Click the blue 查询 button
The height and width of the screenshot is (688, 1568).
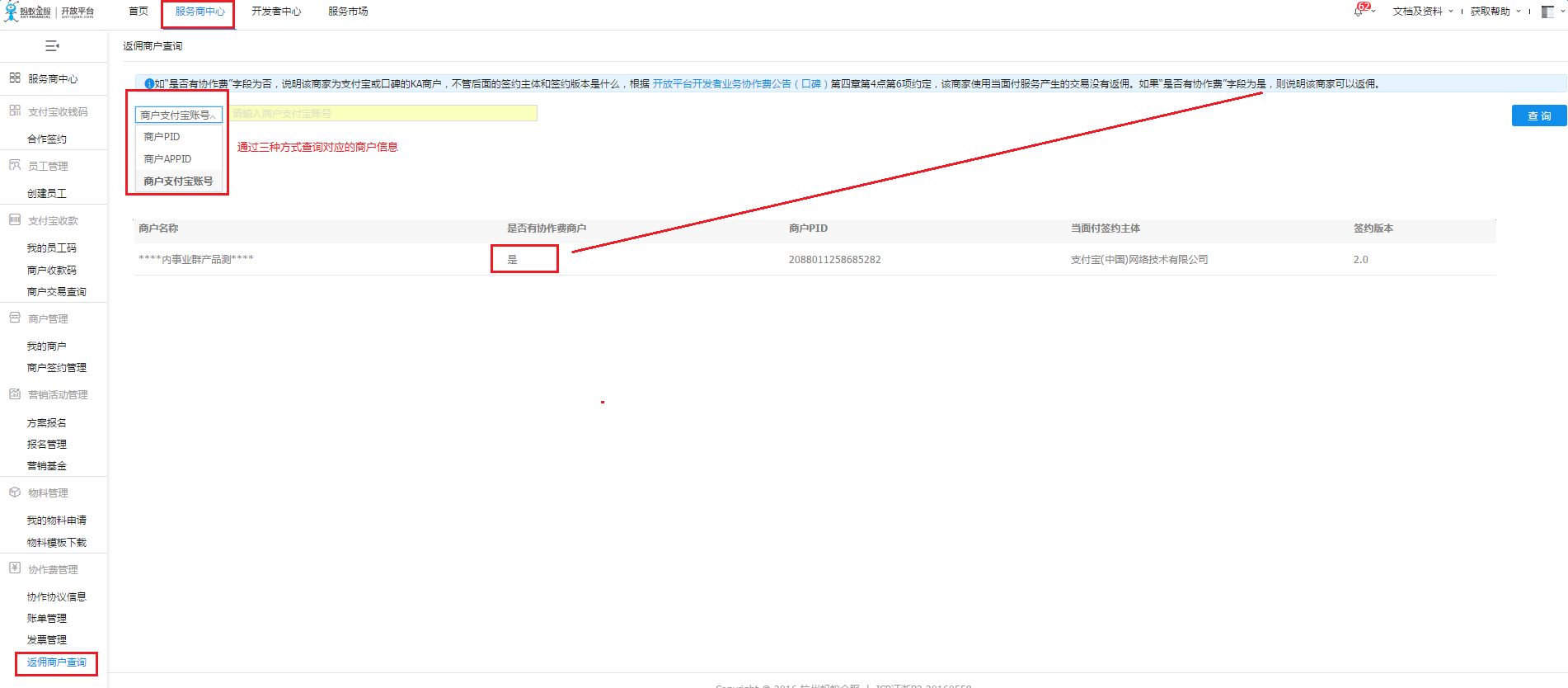point(1539,116)
